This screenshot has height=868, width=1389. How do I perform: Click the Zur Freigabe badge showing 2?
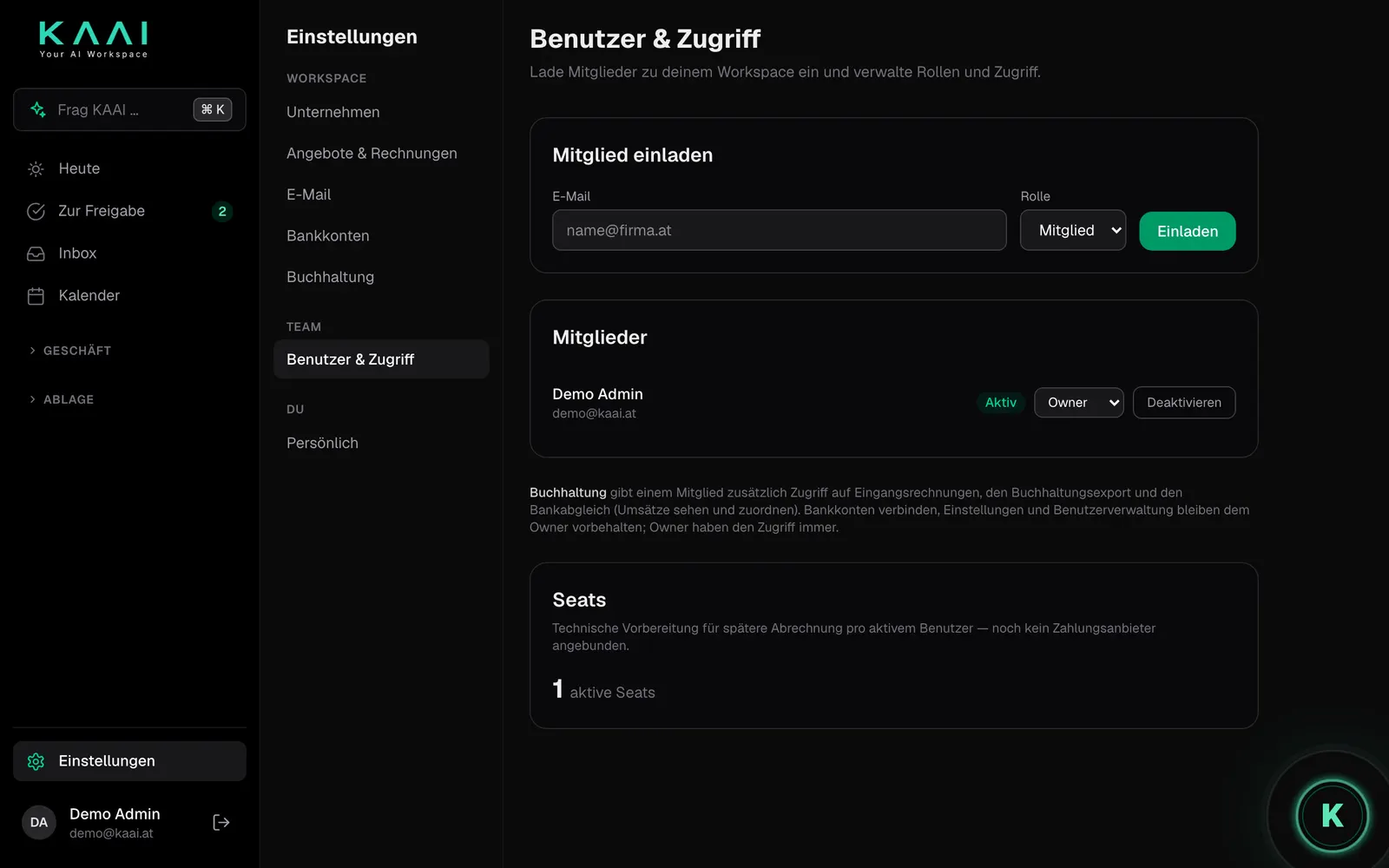click(x=222, y=211)
